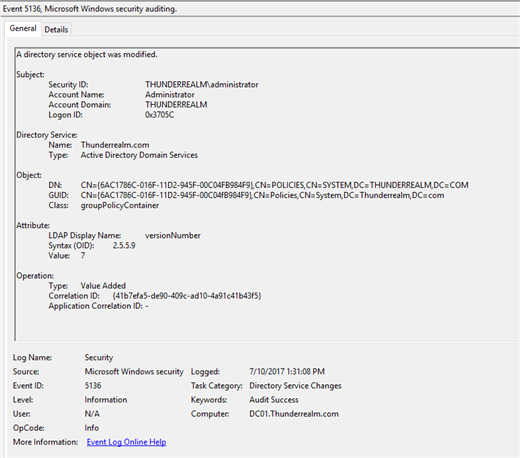Click the Attribute Value 7
The image size is (520, 458).
click(83, 255)
